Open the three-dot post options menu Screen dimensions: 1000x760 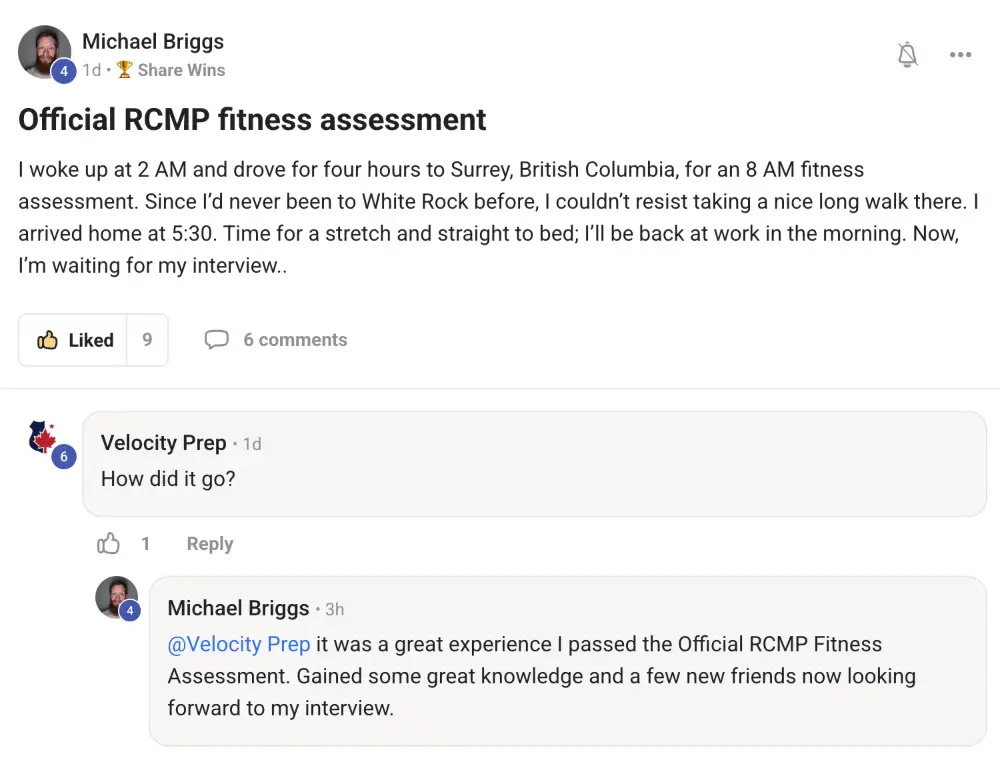[961, 55]
